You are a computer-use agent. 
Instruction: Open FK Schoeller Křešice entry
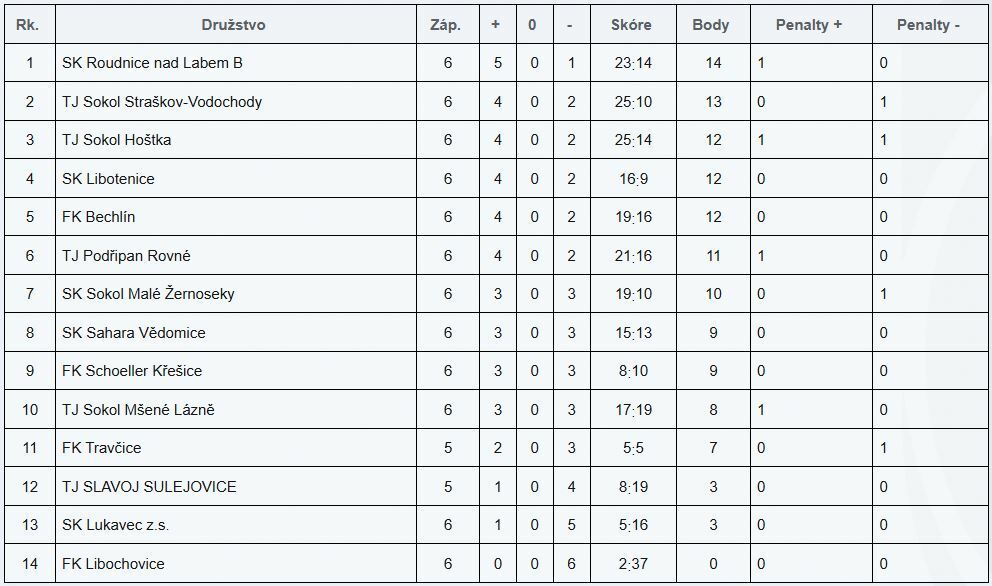click(132, 371)
